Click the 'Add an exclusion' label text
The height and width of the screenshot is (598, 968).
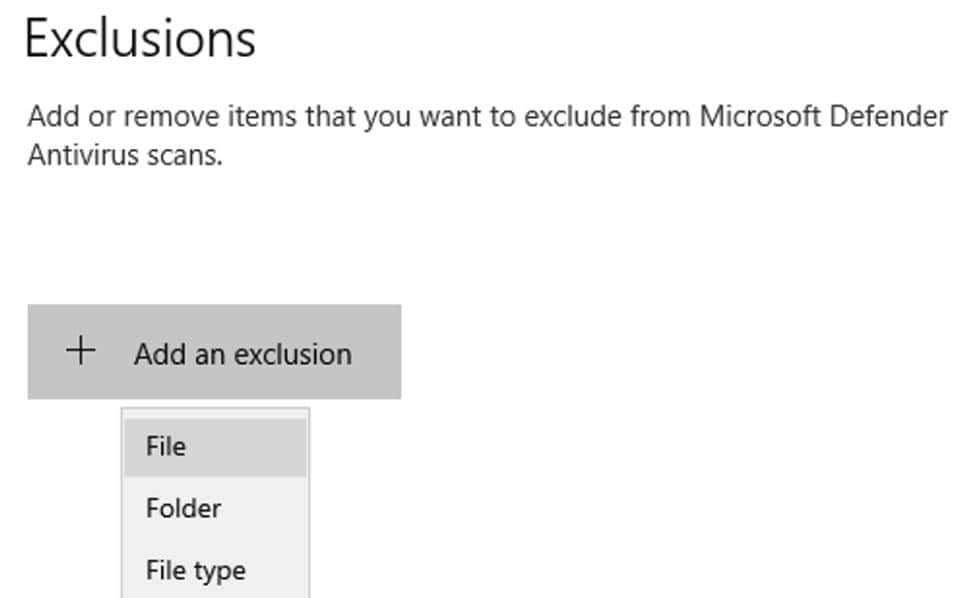[243, 353]
